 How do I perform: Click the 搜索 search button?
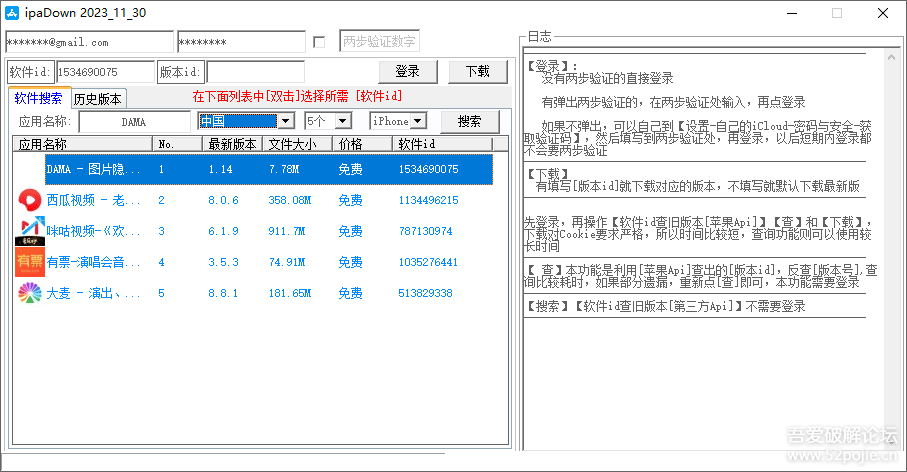469,121
